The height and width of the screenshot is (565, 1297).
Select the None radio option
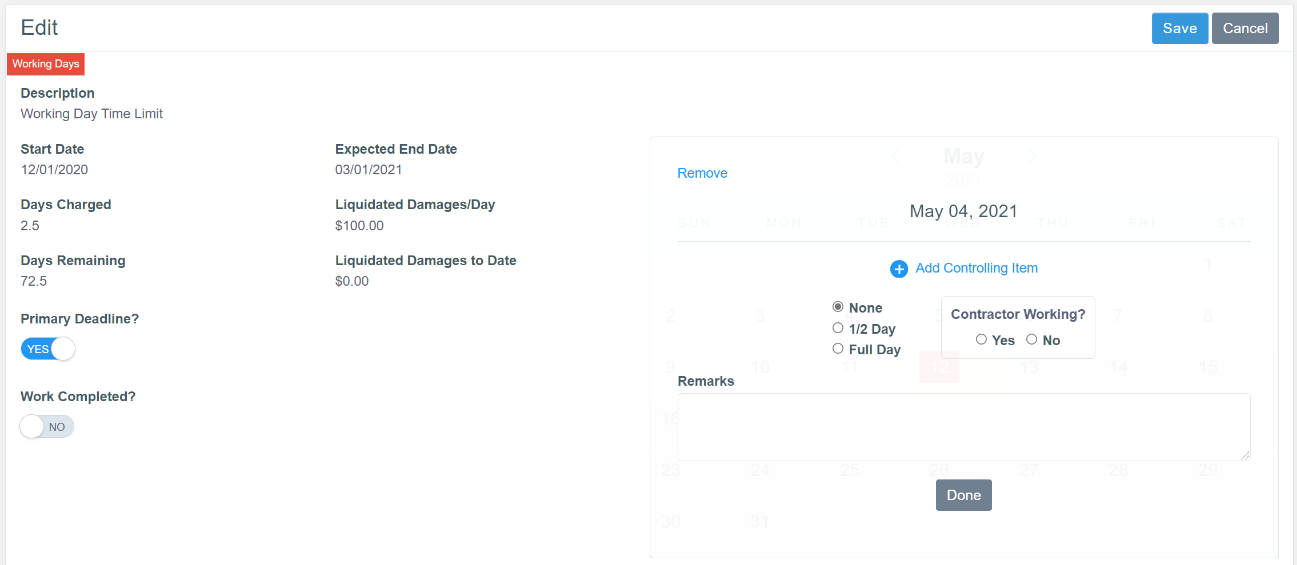838,307
